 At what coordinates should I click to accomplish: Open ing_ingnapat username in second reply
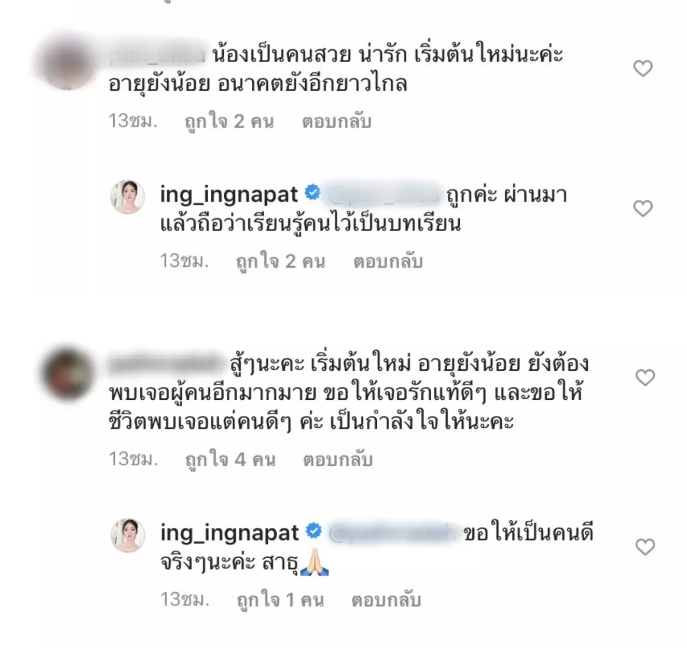(230, 533)
